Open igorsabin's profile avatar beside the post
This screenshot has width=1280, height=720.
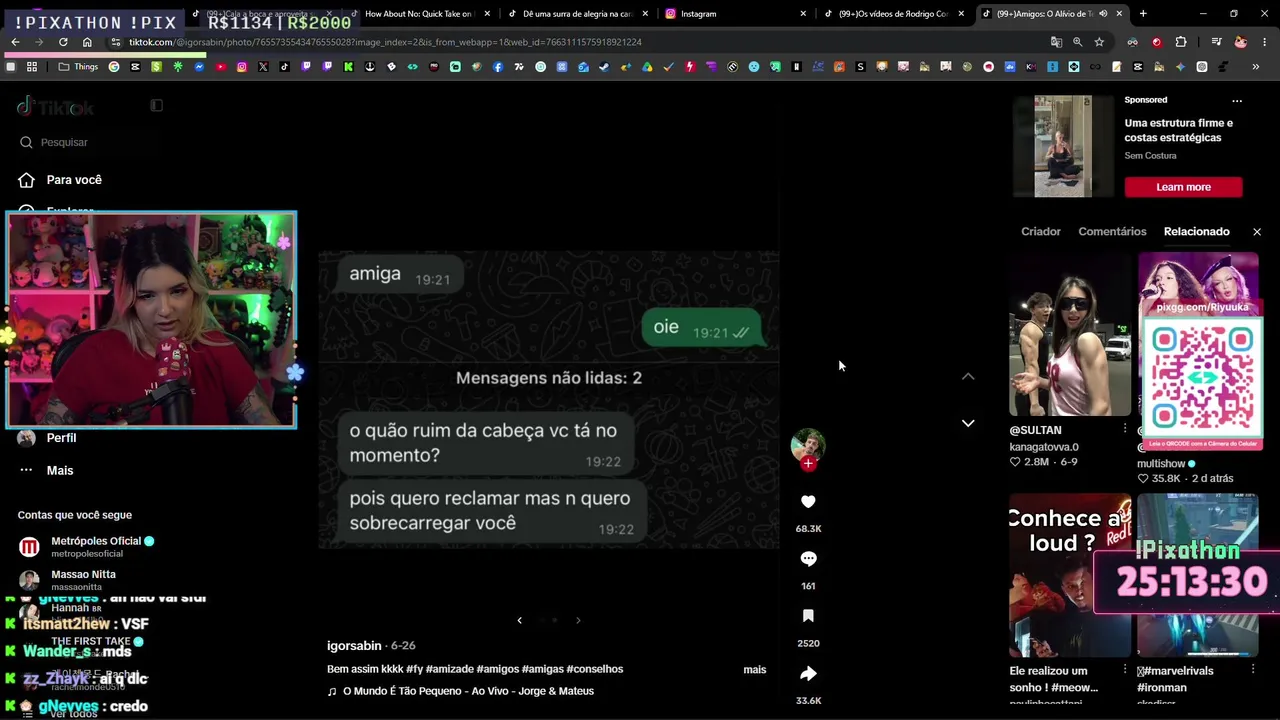tap(808, 445)
